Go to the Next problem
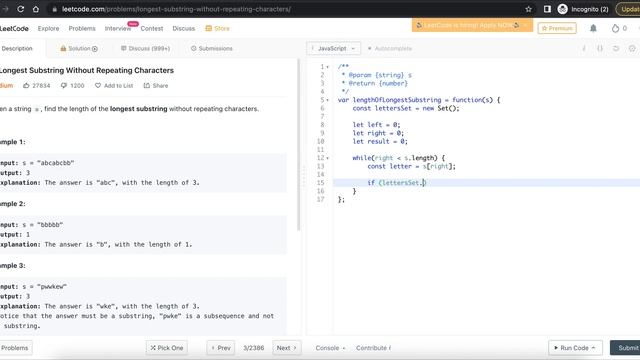The image size is (640, 360). pos(287,348)
